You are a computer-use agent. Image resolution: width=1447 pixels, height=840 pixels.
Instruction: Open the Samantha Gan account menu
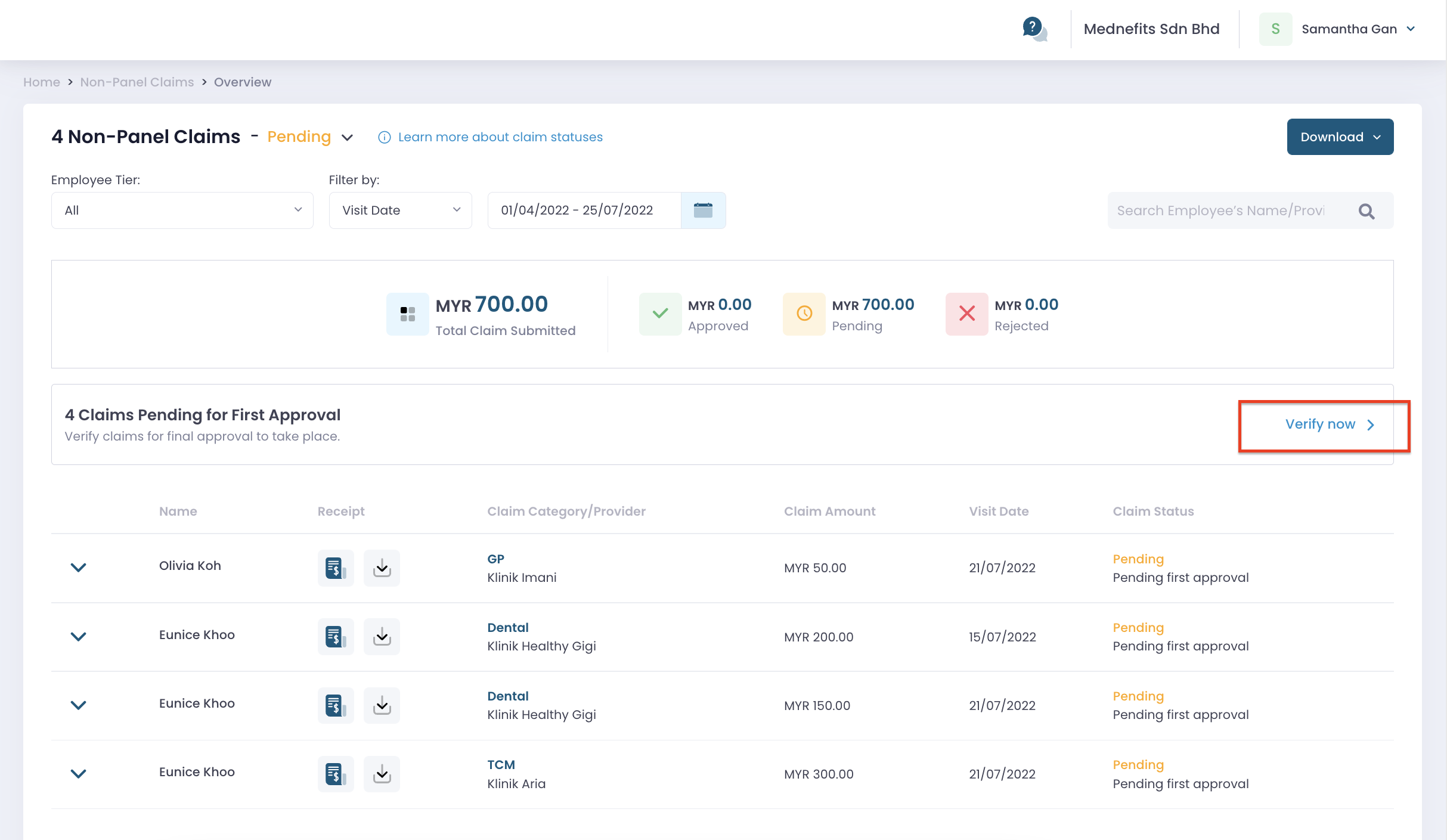[x=1358, y=29]
